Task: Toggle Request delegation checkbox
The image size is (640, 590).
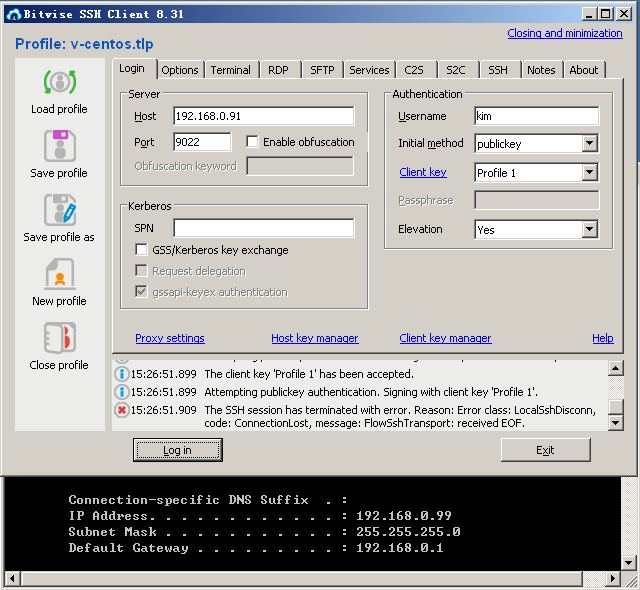Action: click(141, 271)
